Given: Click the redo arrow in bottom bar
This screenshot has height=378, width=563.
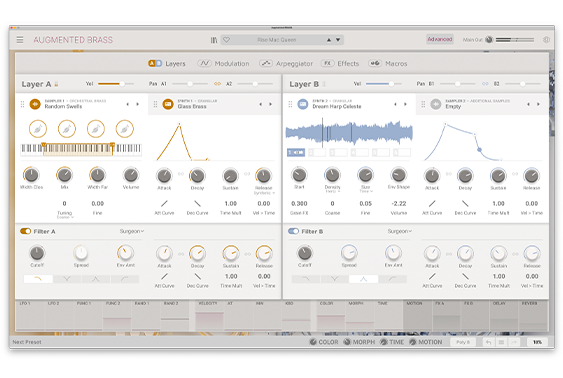Looking at the screenshot, I should tap(514, 342).
